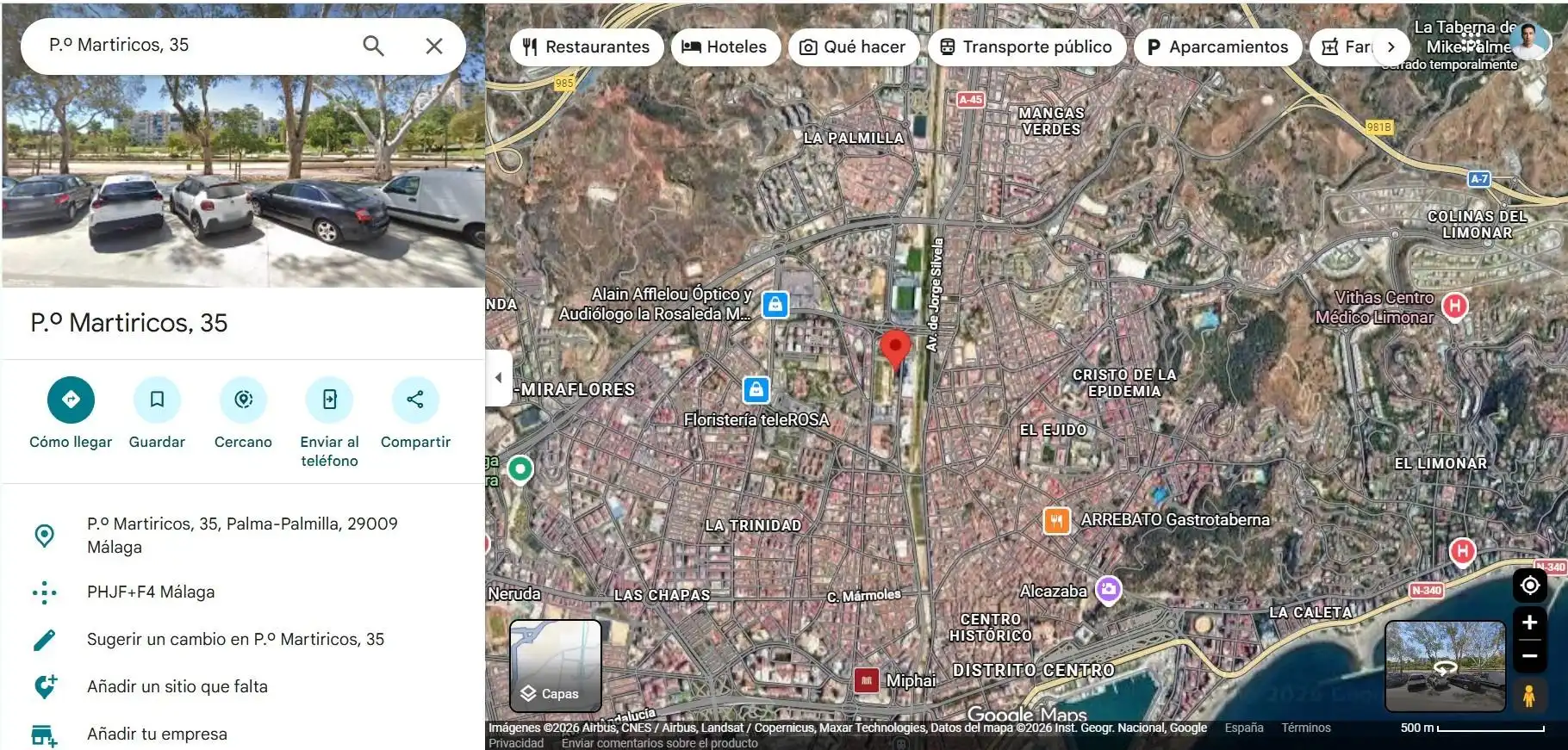The image size is (1568, 750).
Task: Select the Aparcamientos chip
Action: pos(1218,46)
